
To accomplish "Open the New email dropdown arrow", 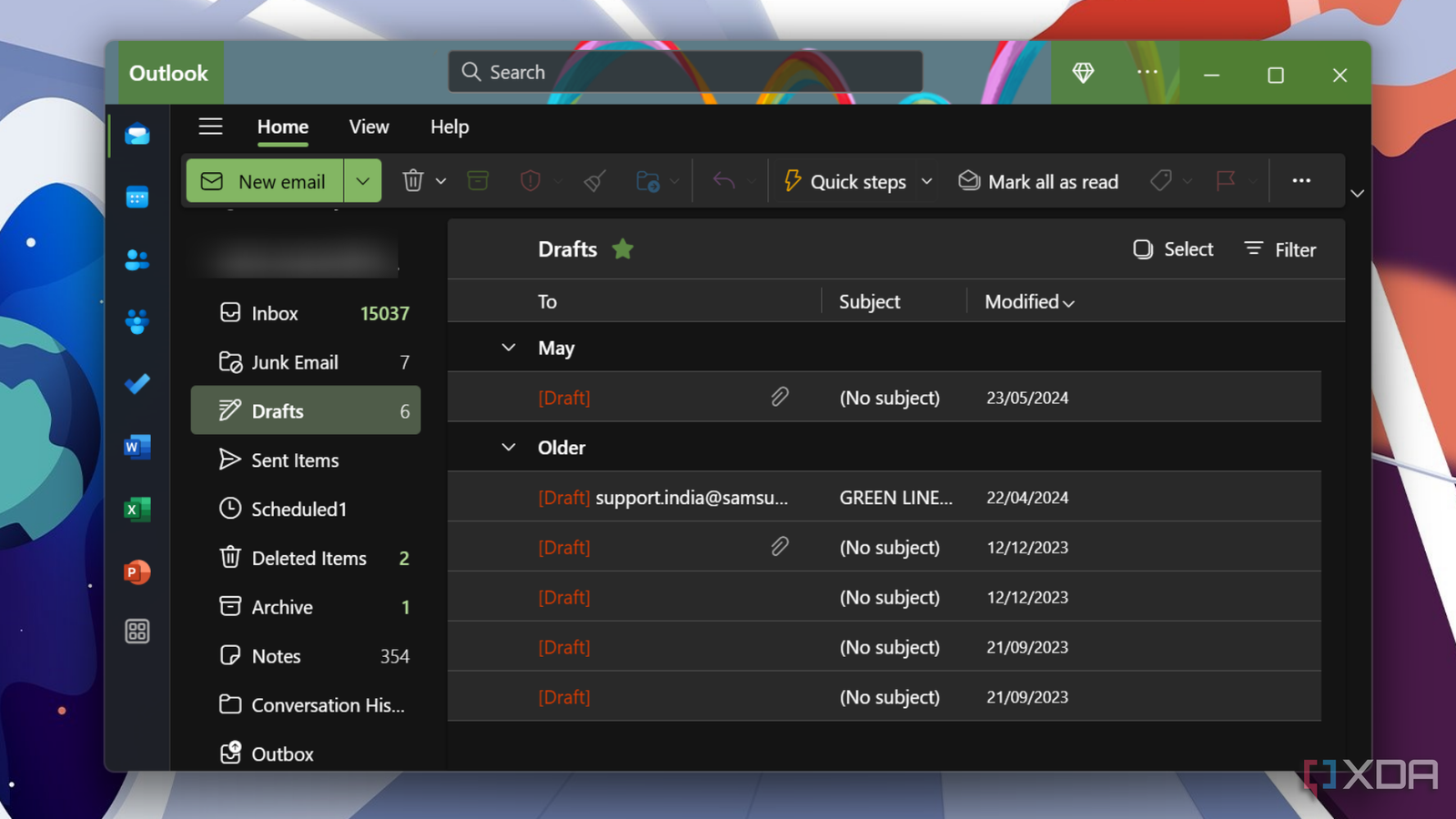I will pyautogui.click(x=363, y=181).
